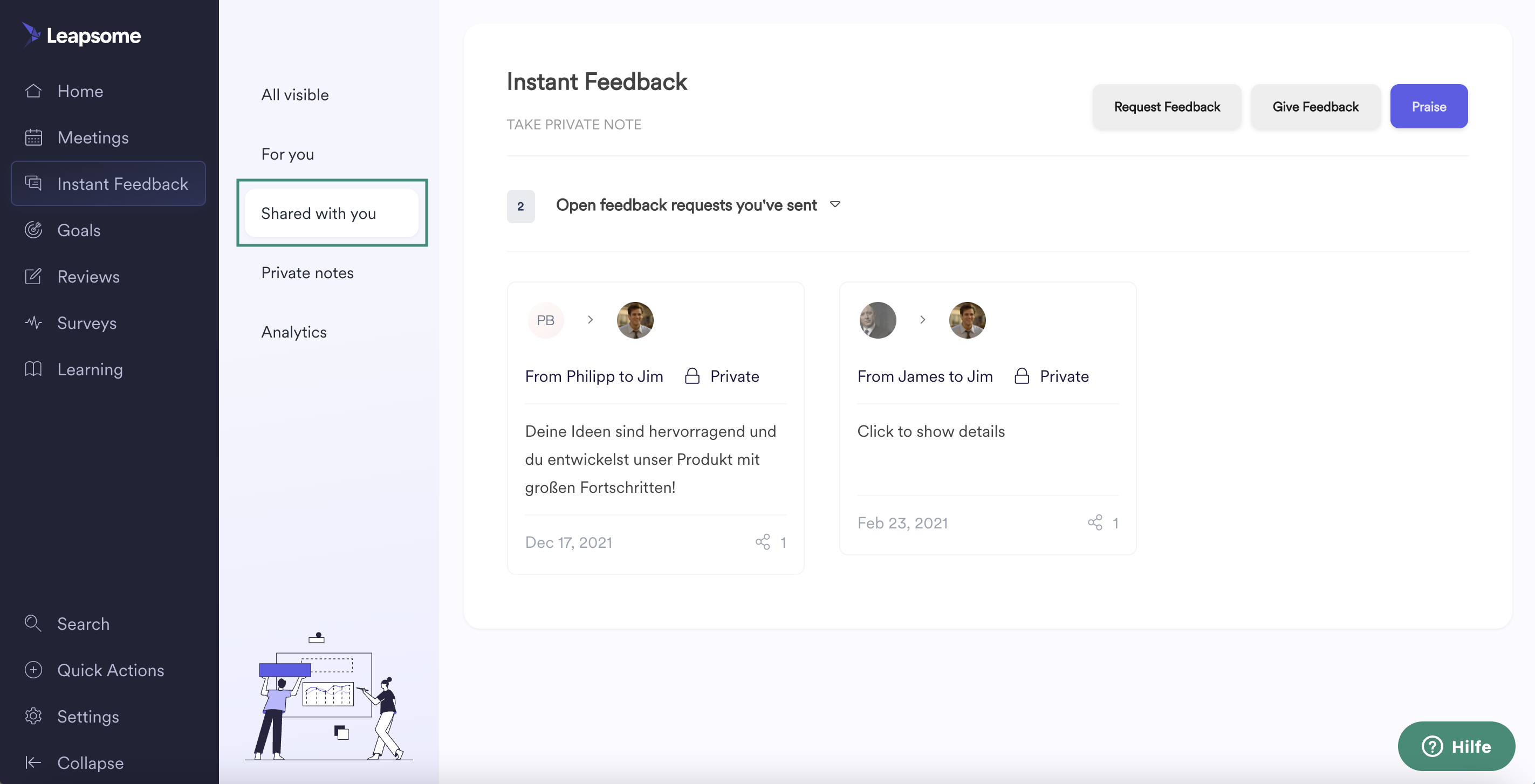The image size is (1535, 784).
Task: Click Private label on Philipp's card
Action: [x=735, y=376]
